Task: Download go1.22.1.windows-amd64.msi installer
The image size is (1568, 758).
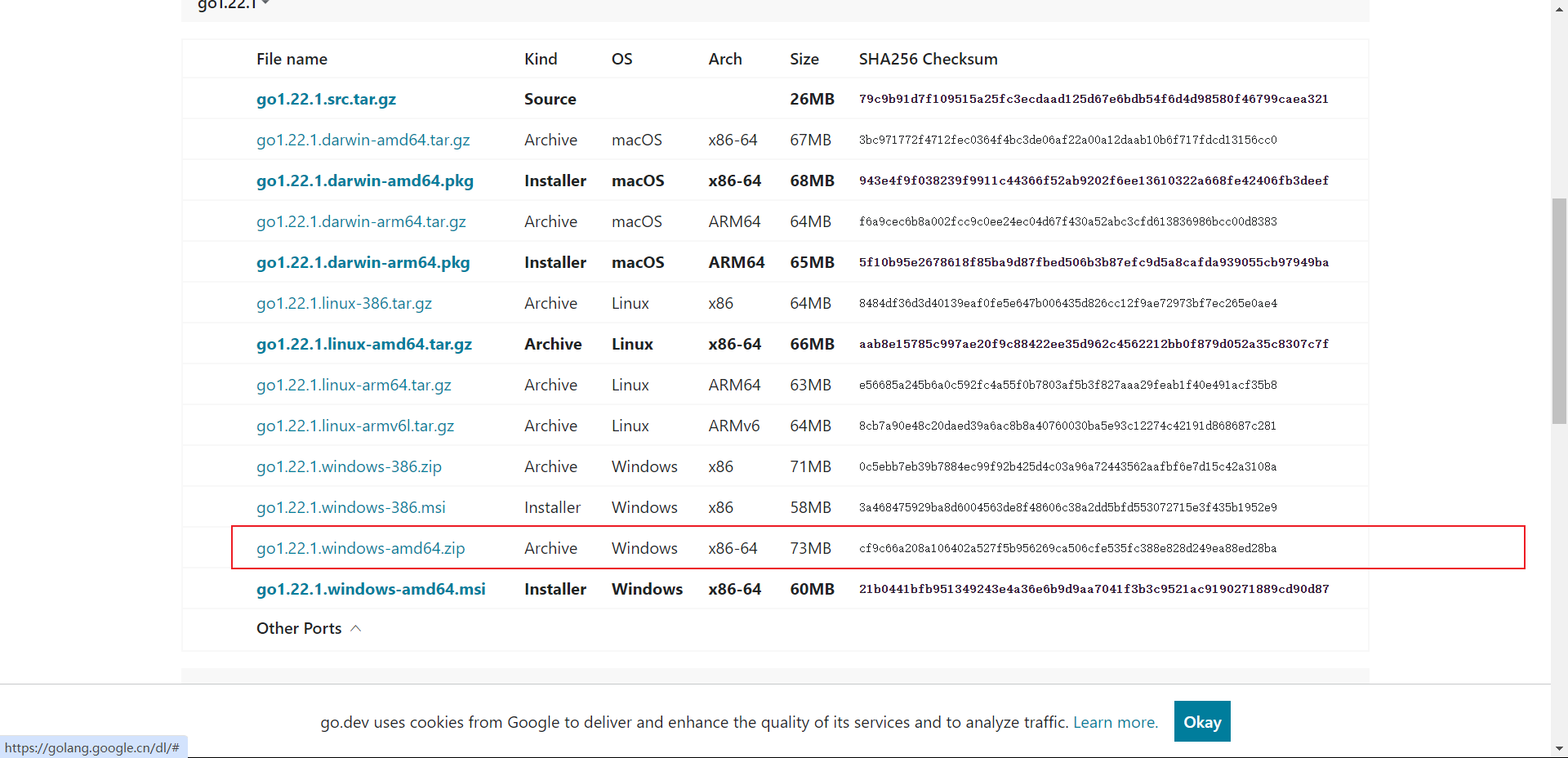Action: click(x=371, y=589)
